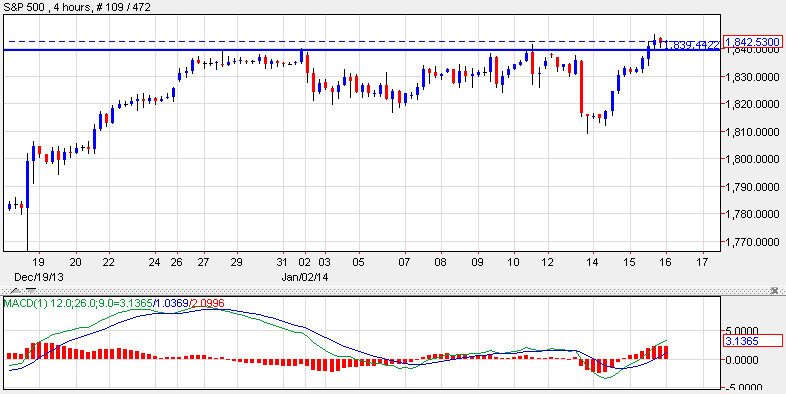This screenshot has height=394, width=786.
Task: Click the 1,790.0000 price axis label
Action: (753, 187)
